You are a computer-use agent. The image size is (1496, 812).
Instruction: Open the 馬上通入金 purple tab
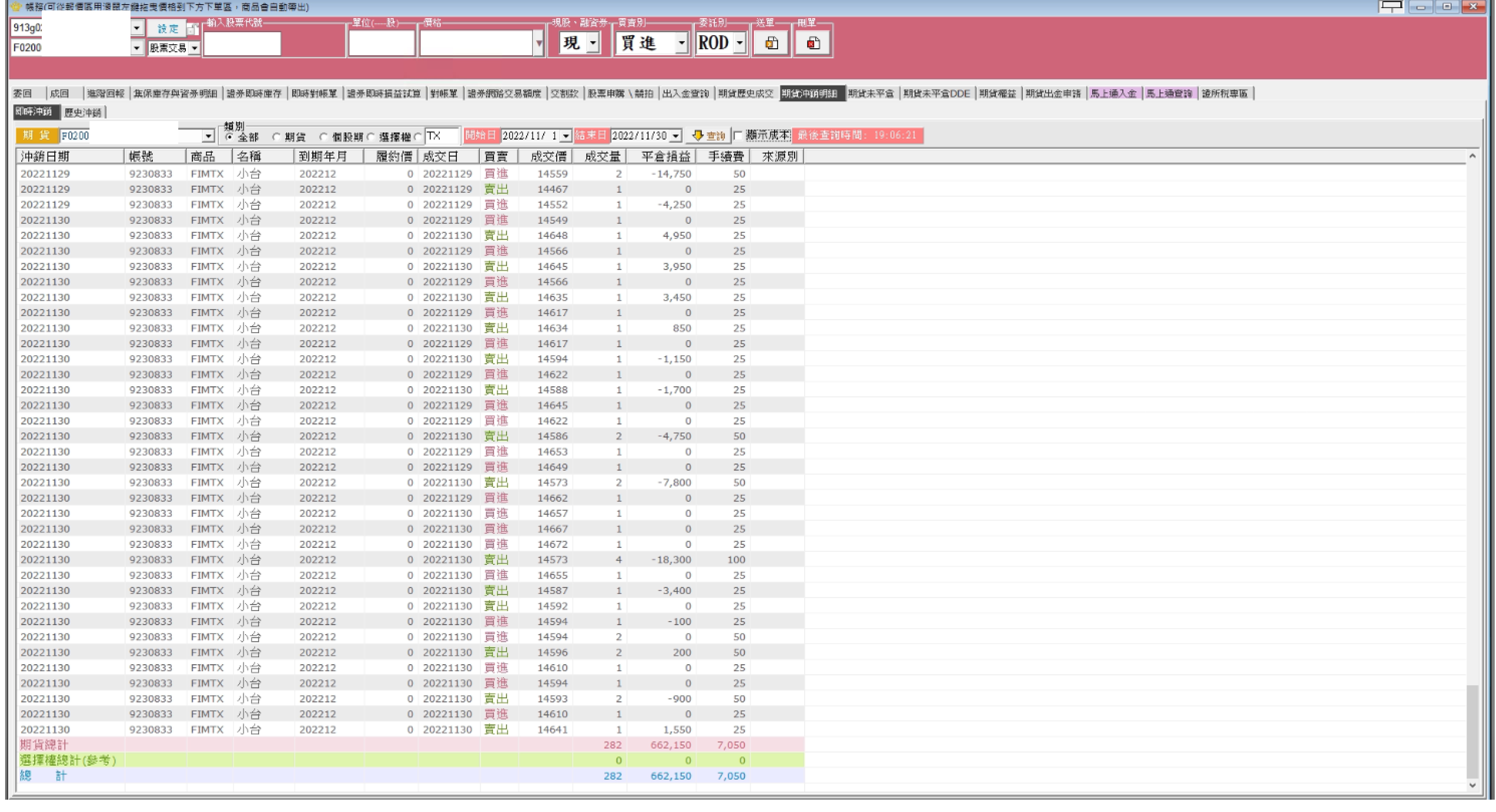(x=1113, y=93)
